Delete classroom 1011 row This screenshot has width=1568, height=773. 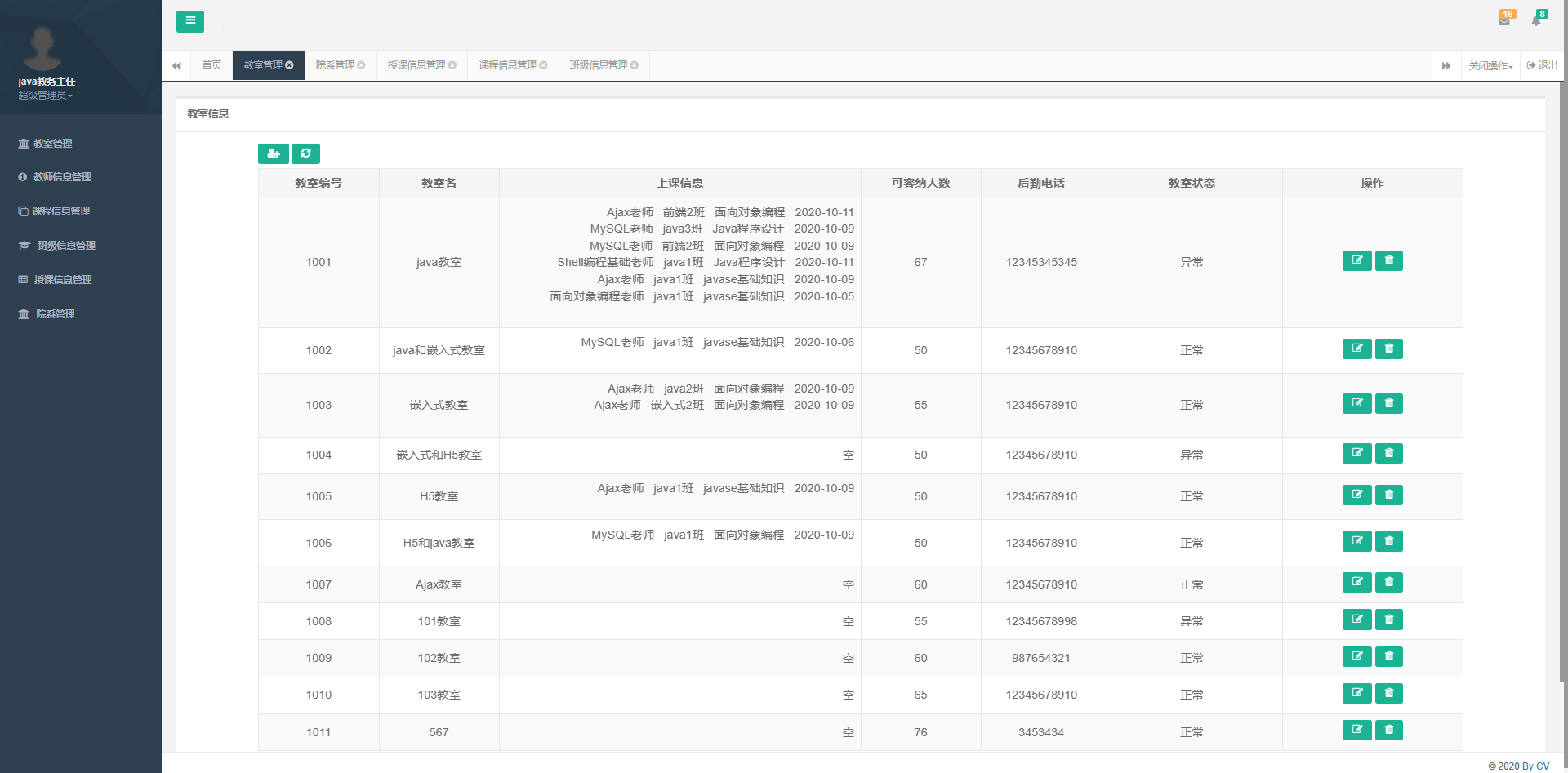click(1388, 731)
